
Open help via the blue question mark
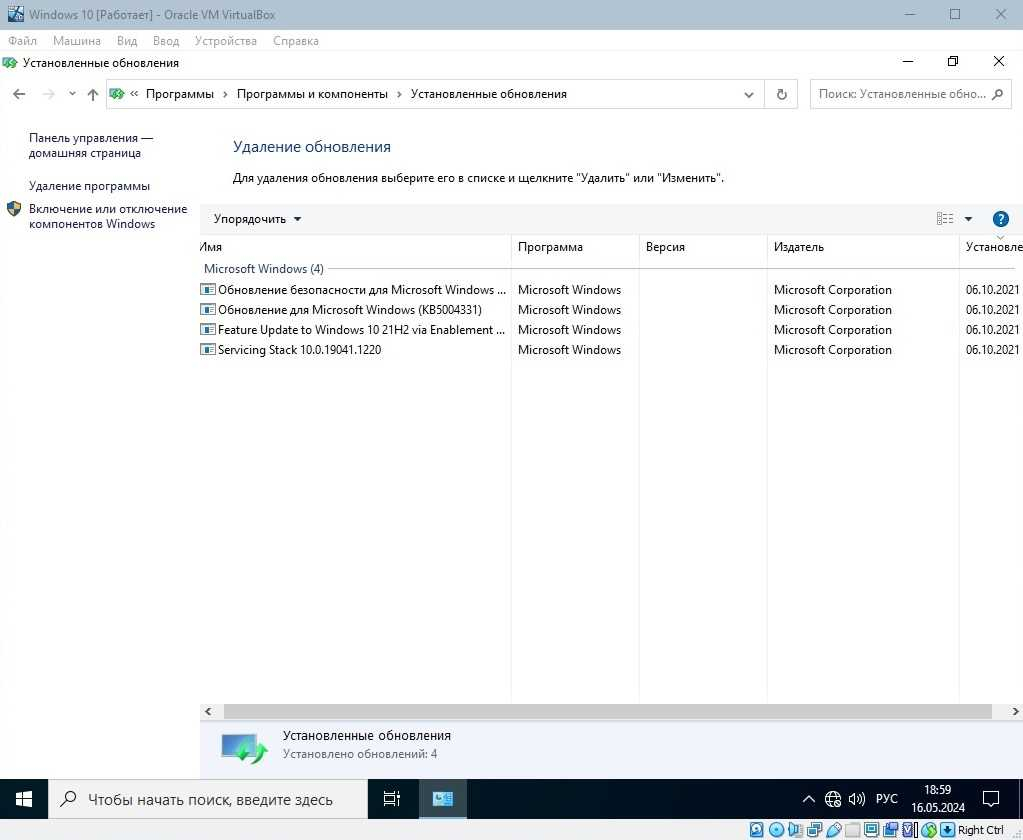[1000, 219]
